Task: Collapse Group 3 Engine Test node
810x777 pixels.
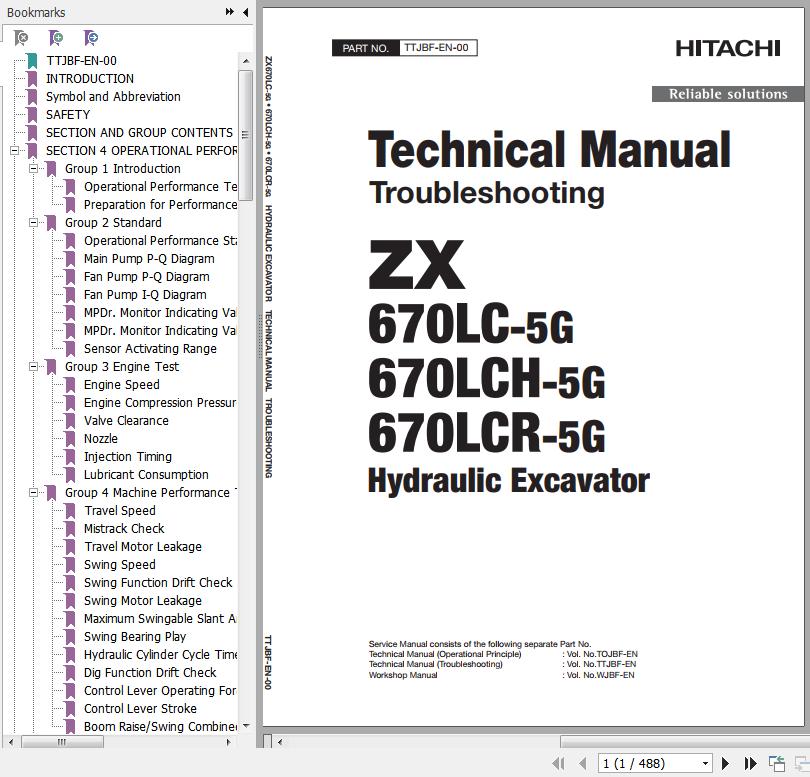Action: coord(34,367)
